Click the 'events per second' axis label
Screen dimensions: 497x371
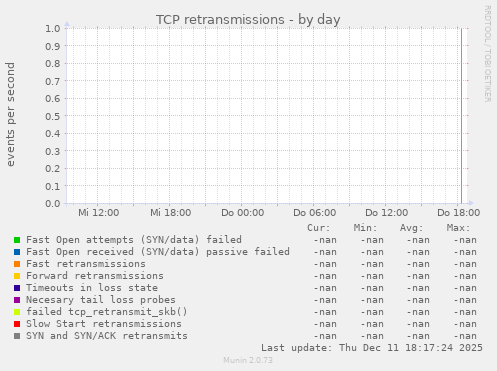[x=11, y=114]
